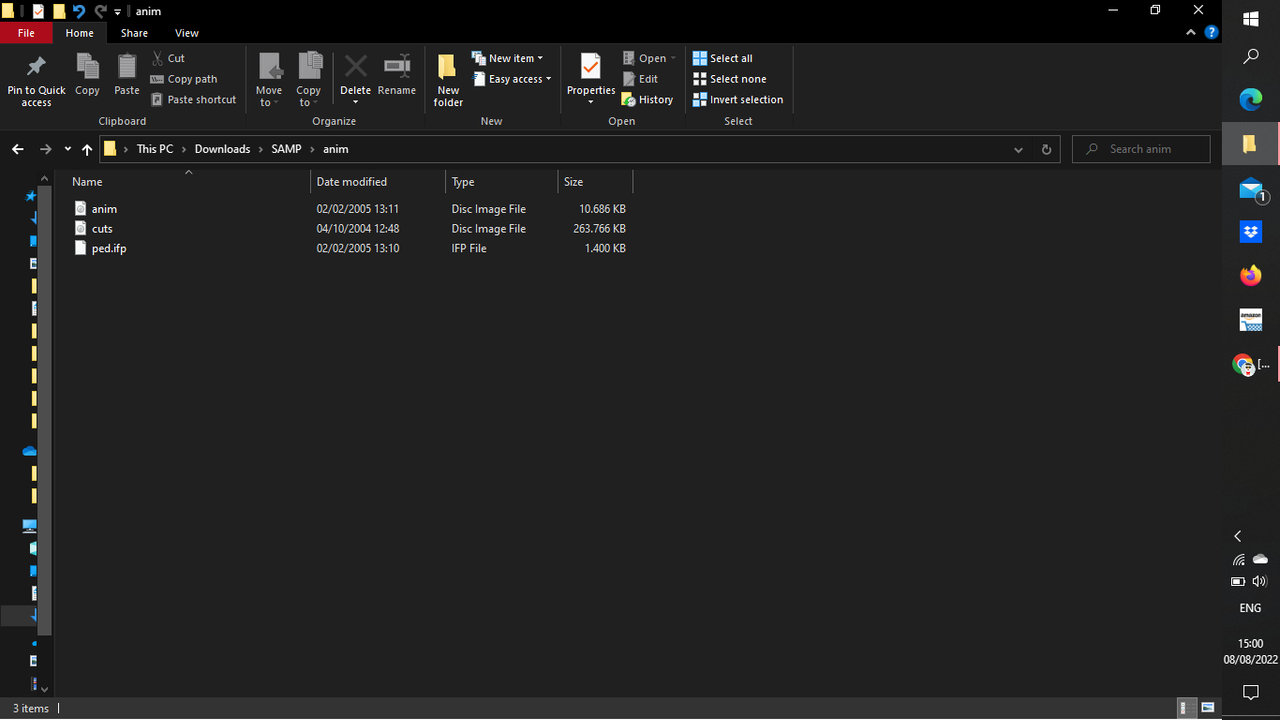Click Invert selection in ribbon
Image resolution: width=1280 pixels, height=720 pixels.
click(737, 99)
